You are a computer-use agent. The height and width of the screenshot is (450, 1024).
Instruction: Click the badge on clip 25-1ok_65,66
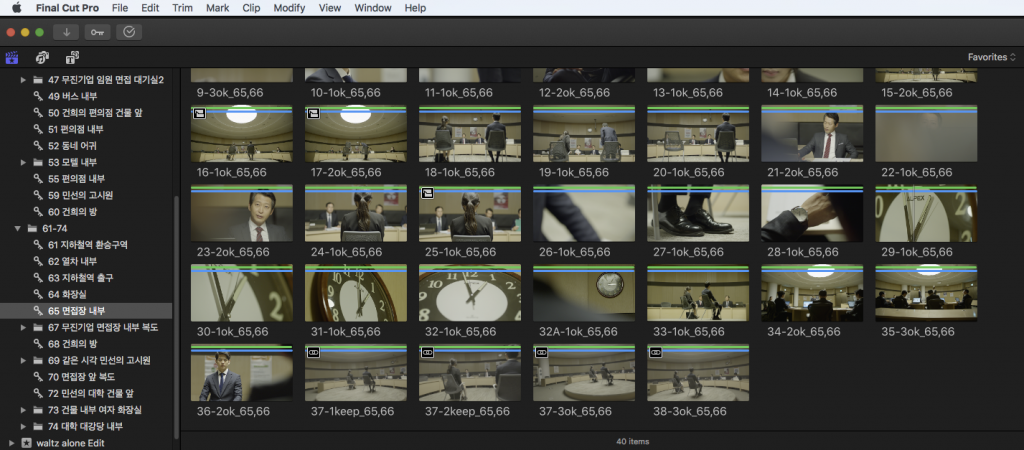[427, 194]
